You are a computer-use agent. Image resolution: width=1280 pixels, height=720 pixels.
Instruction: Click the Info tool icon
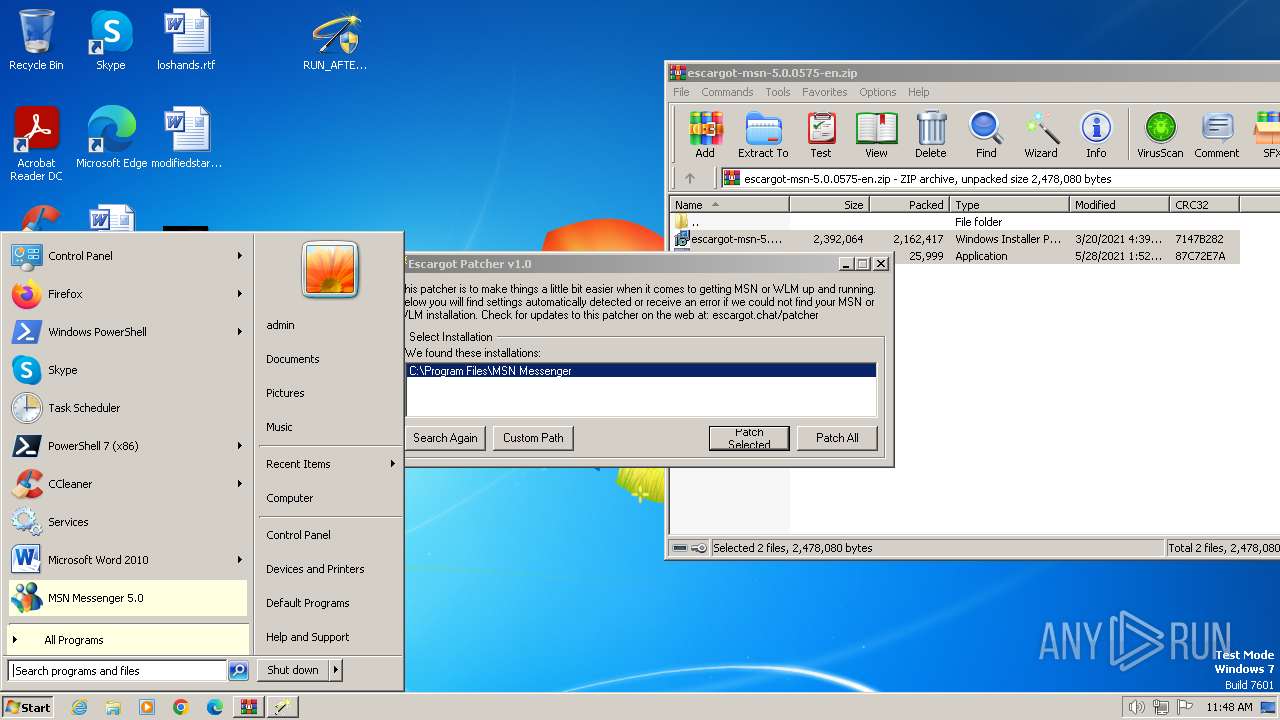pos(1096,135)
